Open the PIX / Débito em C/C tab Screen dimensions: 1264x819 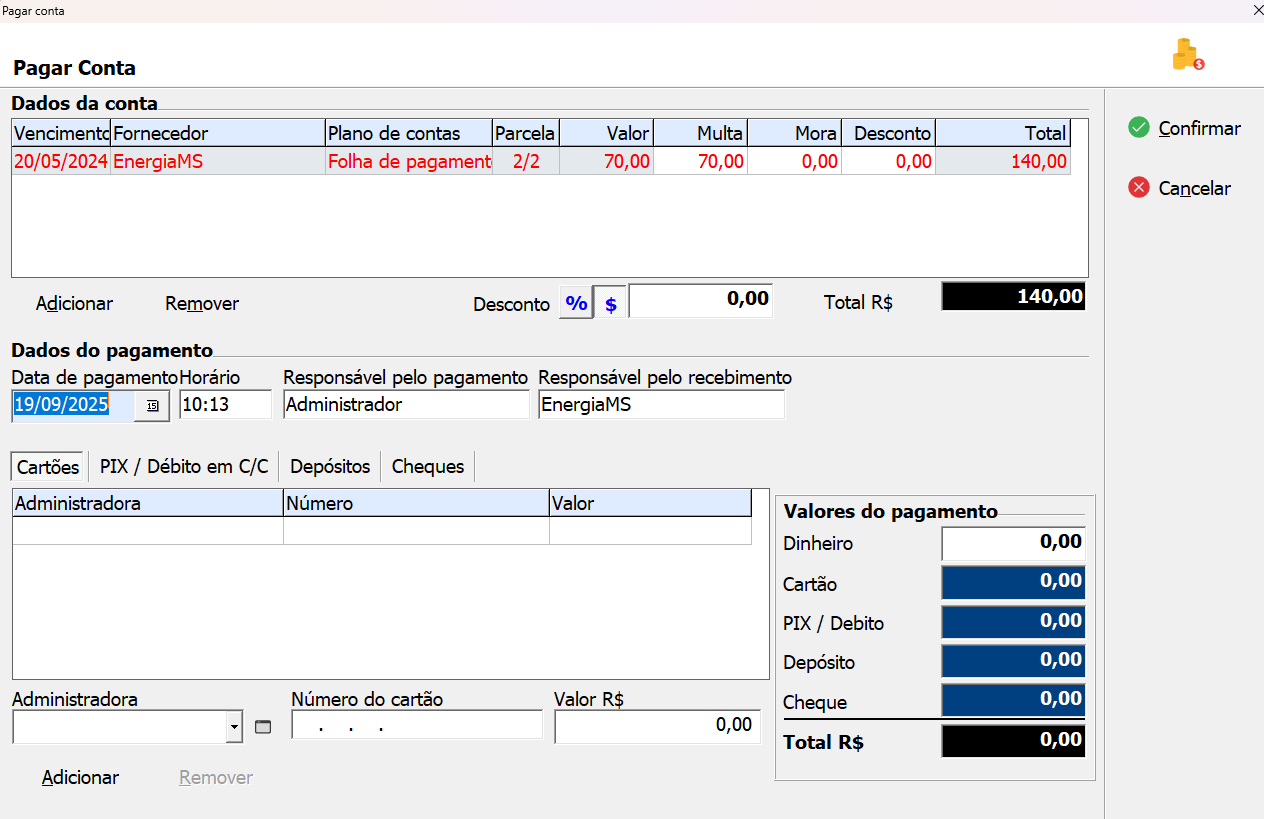184,466
